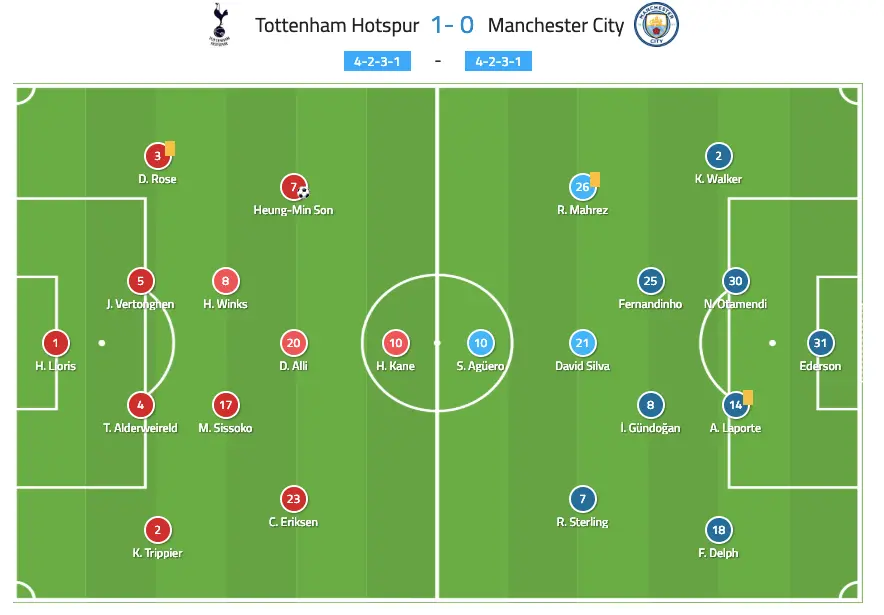This screenshot has width=884, height=615.
Task: Click the goal ball icon beside Son
Action: click(x=303, y=192)
